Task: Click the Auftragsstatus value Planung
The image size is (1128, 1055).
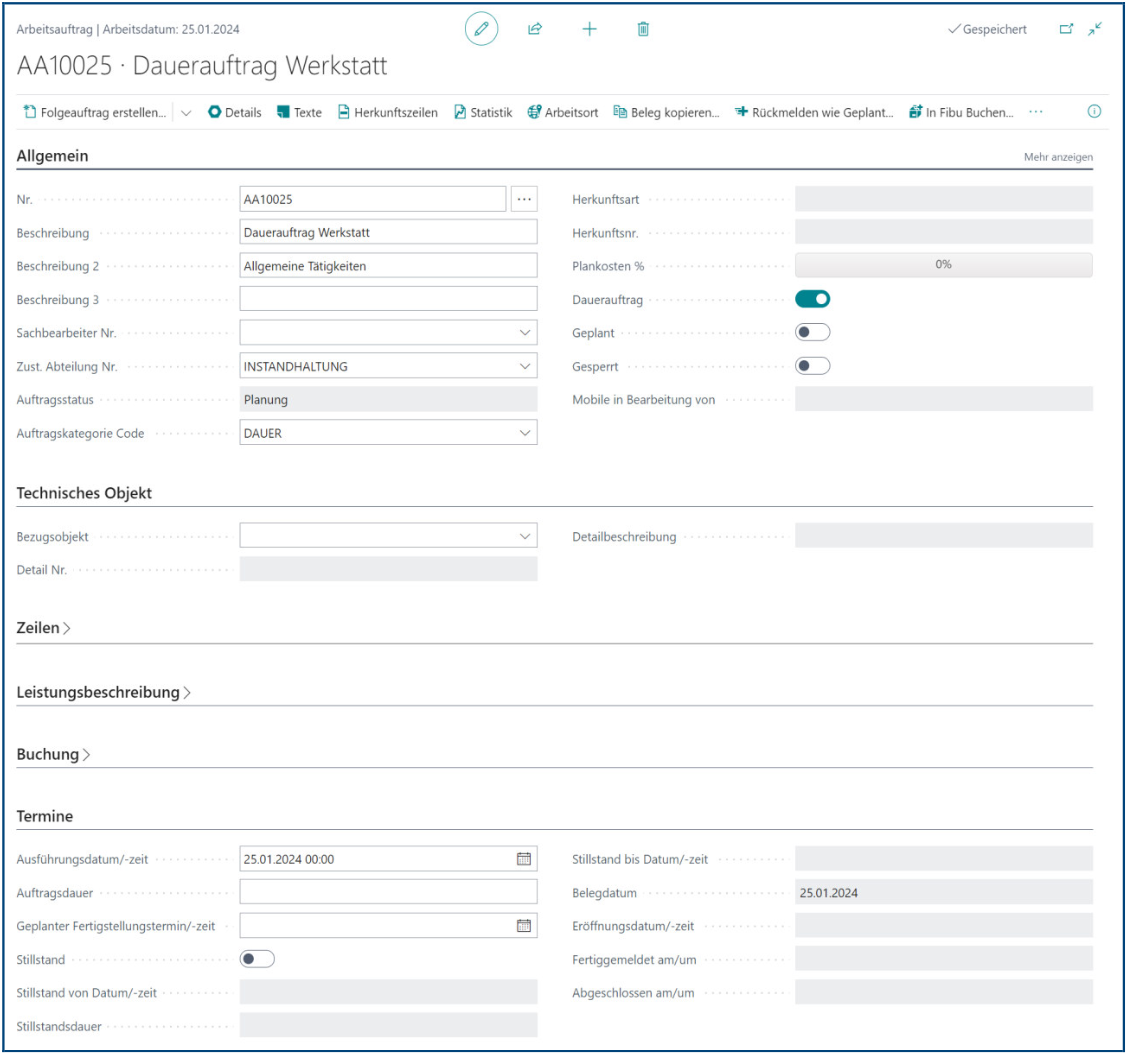Action: [388, 400]
